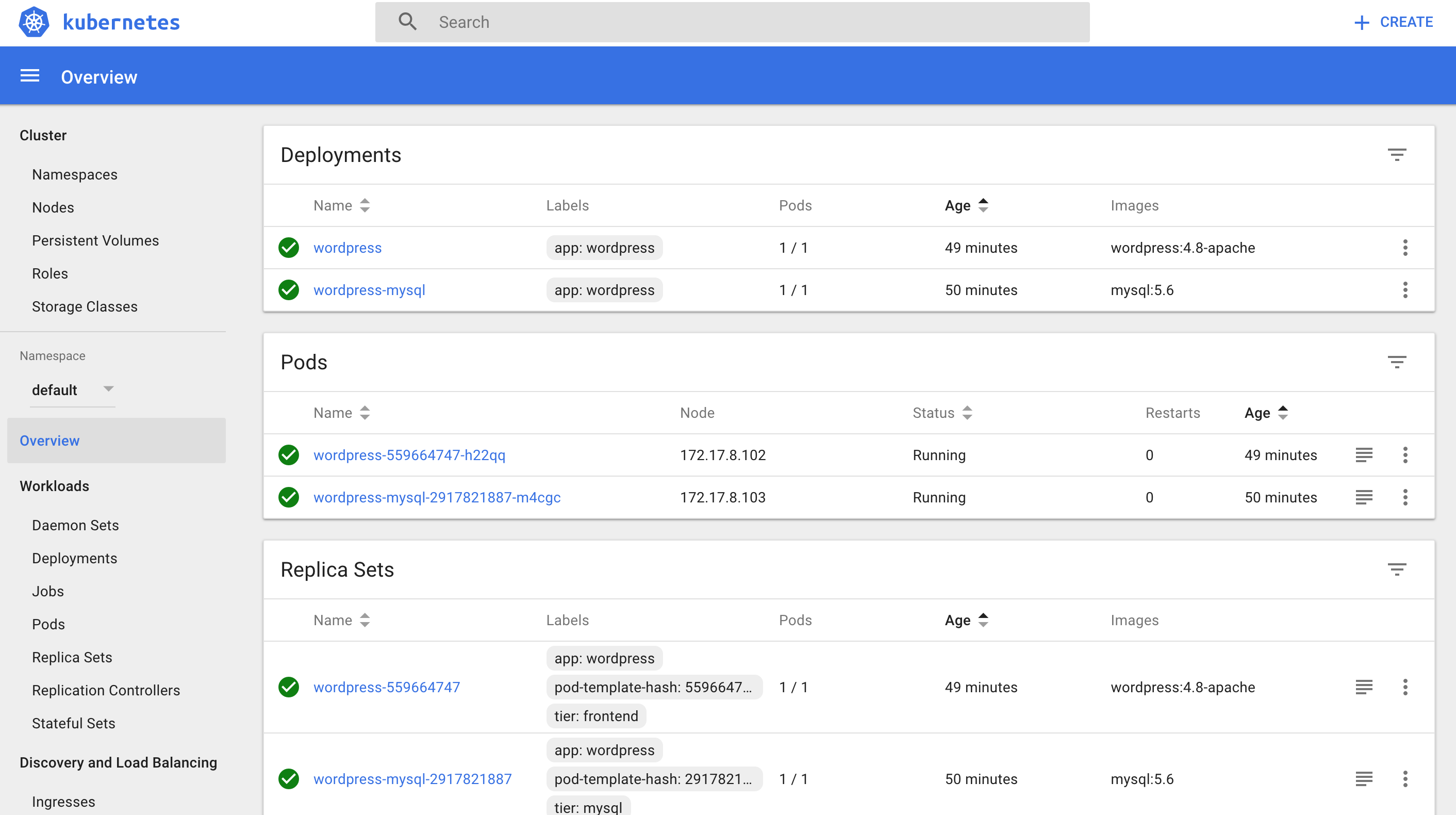Open replica set wordpress-559664747 link
Screen dimensions: 1456x815
(387, 687)
